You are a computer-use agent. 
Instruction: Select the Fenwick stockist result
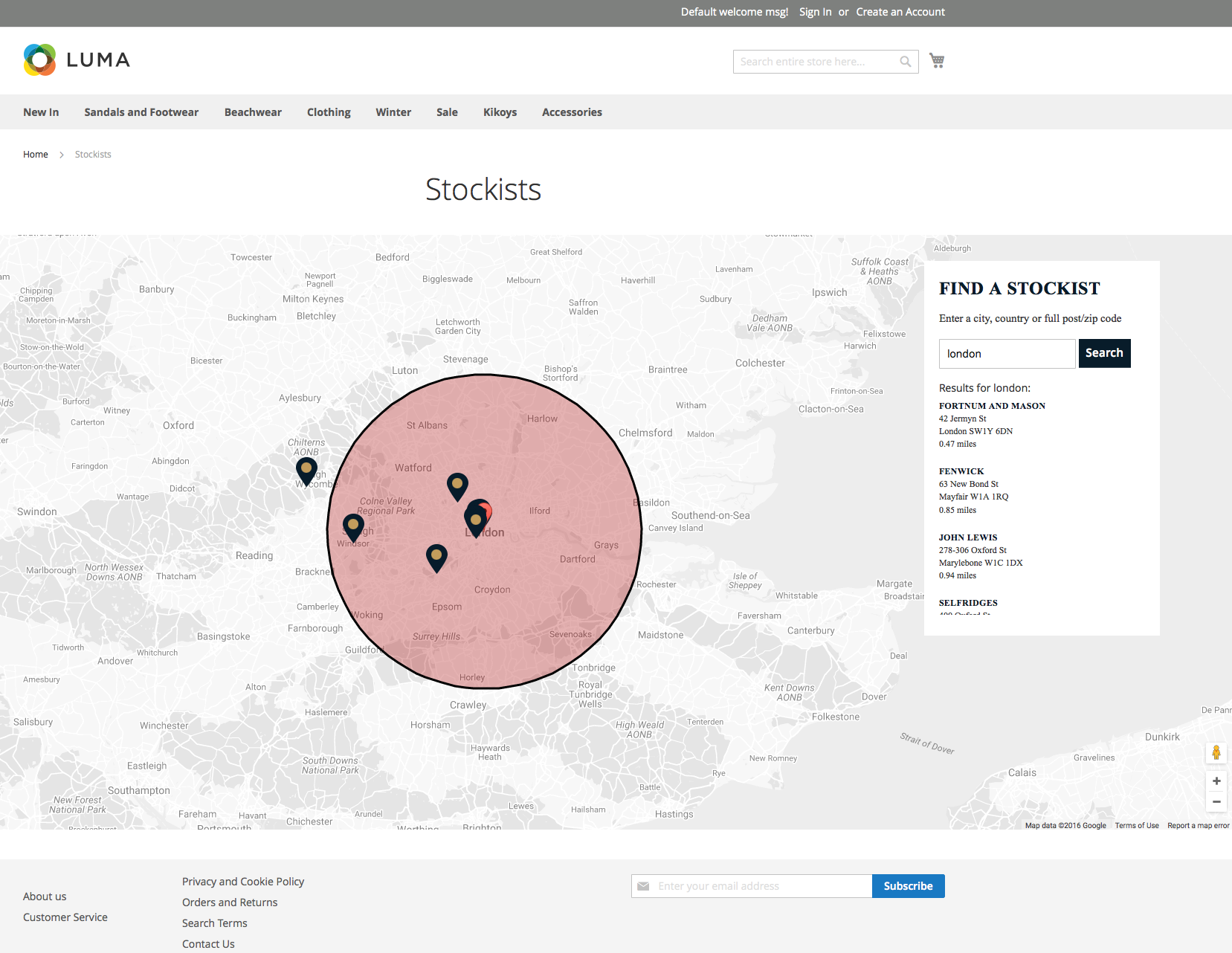(961, 471)
